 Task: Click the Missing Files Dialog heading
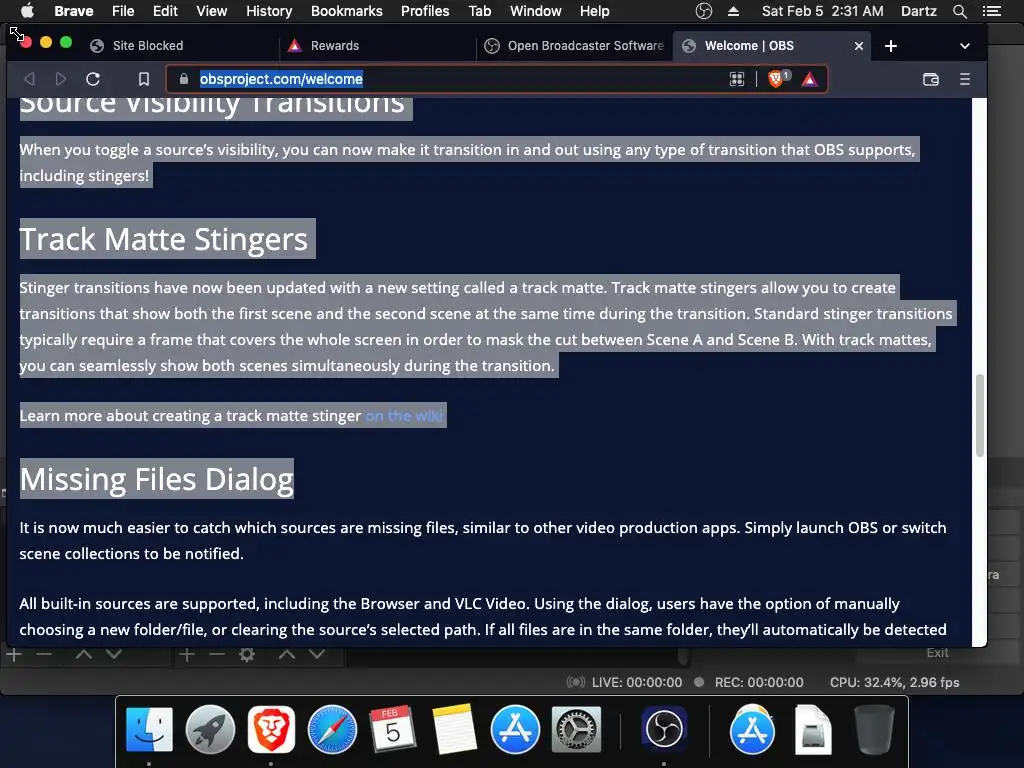pos(157,479)
